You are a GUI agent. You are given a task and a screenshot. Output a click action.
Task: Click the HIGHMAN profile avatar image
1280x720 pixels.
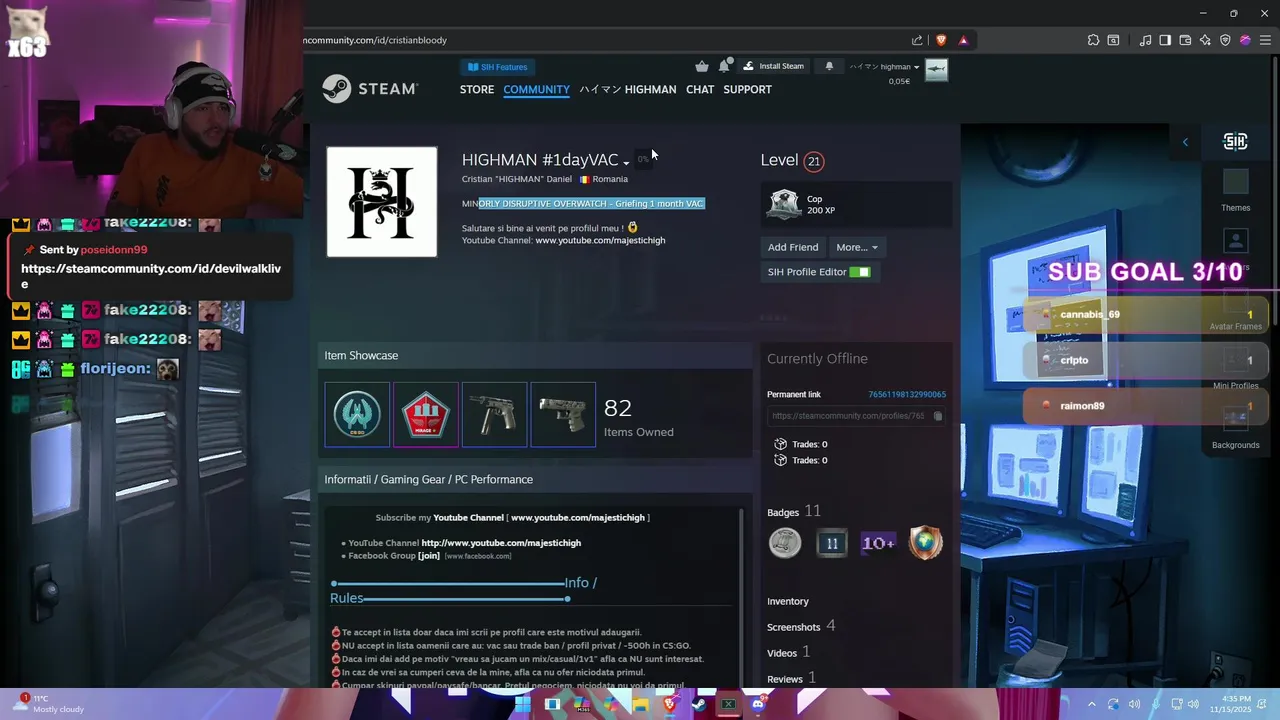382,202
